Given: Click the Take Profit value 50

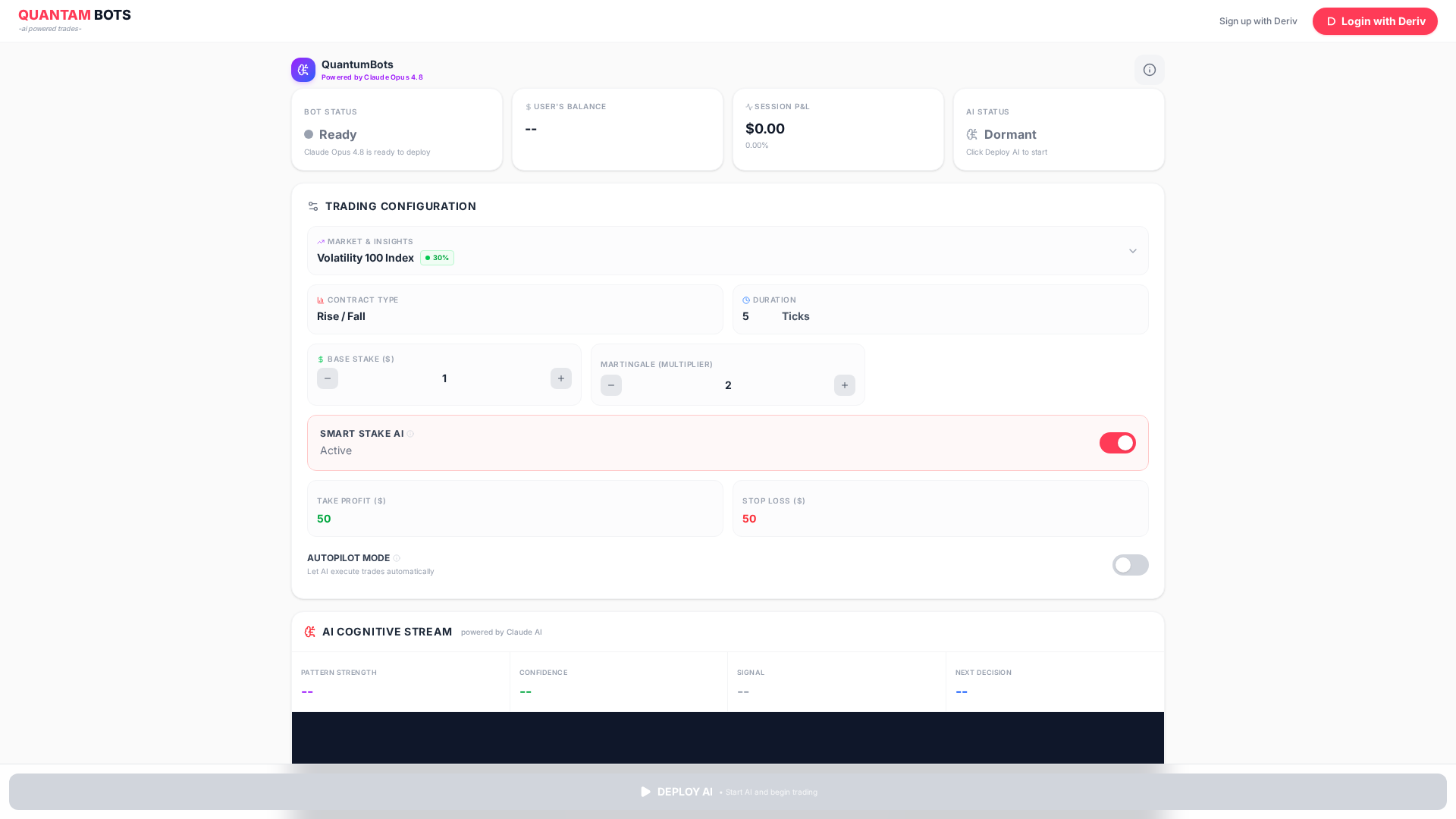Looking at the screenshot, I should (x=324, y=519).
